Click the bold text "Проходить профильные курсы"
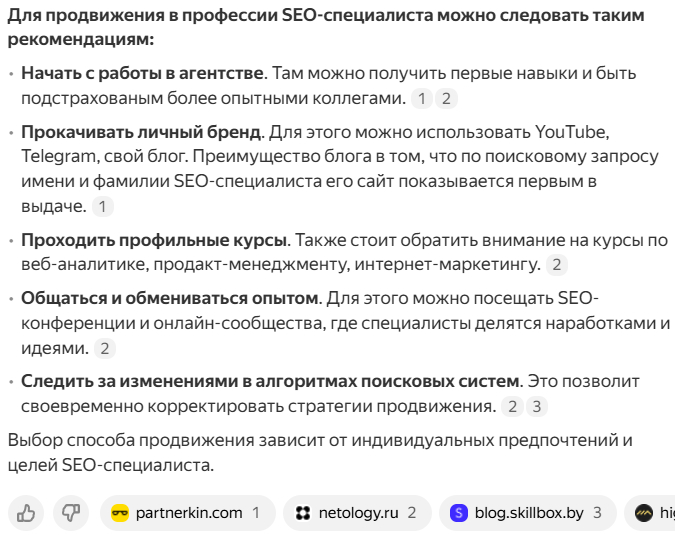The height and width of the screenshot is (537, 675). (154, 241)
